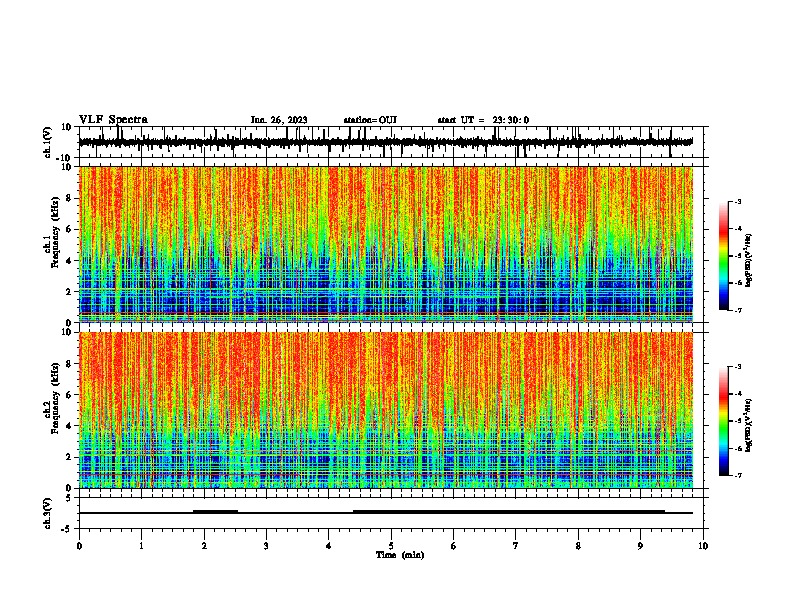The image size is (792, 612).
Task: Click time axis tick label '0'
Action: [79, 546]
